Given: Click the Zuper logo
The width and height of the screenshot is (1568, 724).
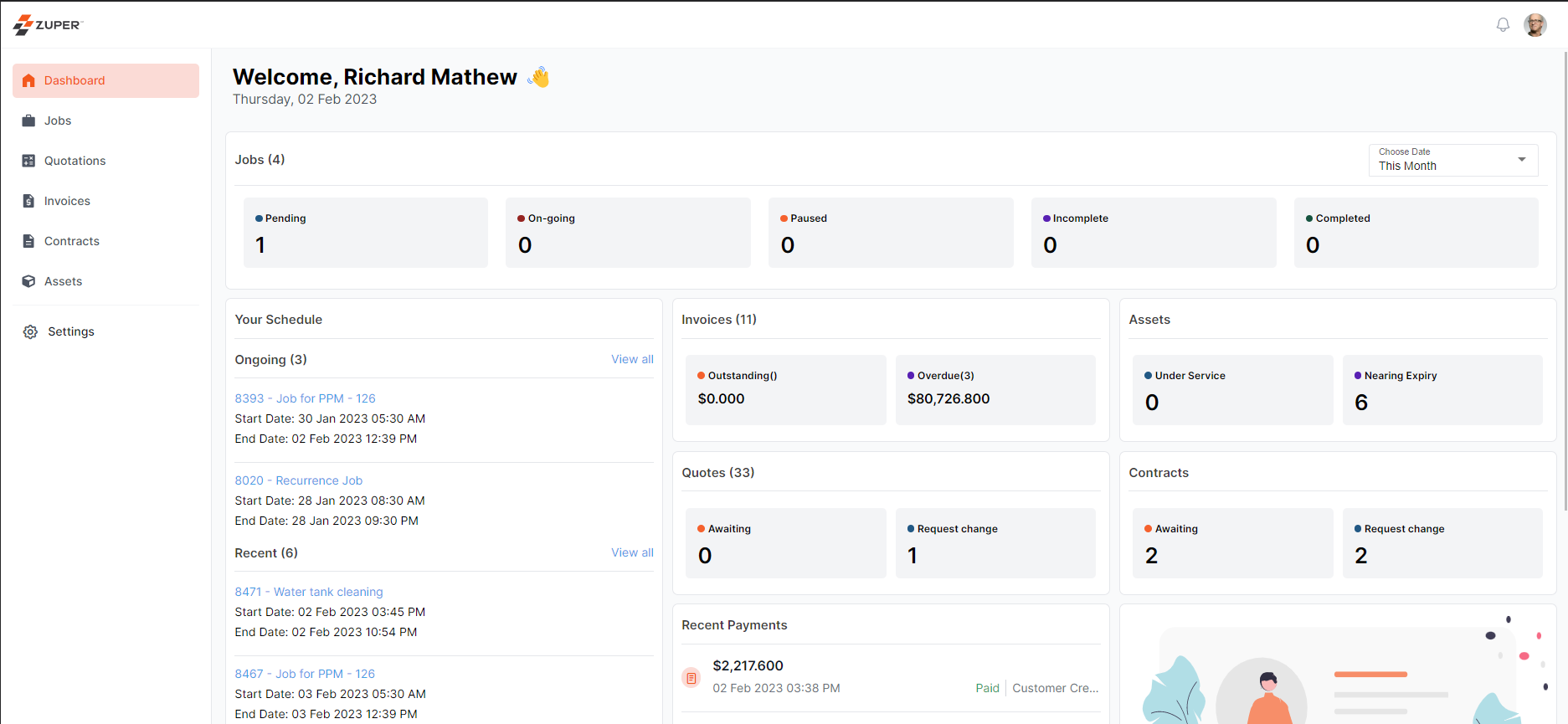Looking at the screenshot, I should (48, 25).
